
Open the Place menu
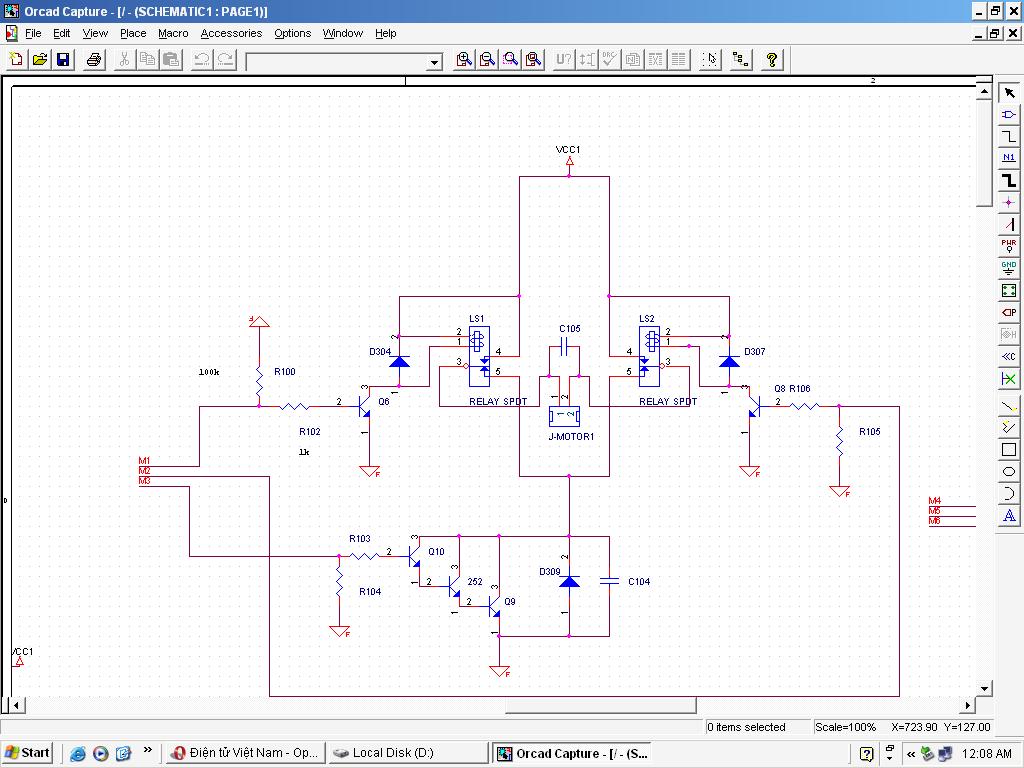point(133,33)
